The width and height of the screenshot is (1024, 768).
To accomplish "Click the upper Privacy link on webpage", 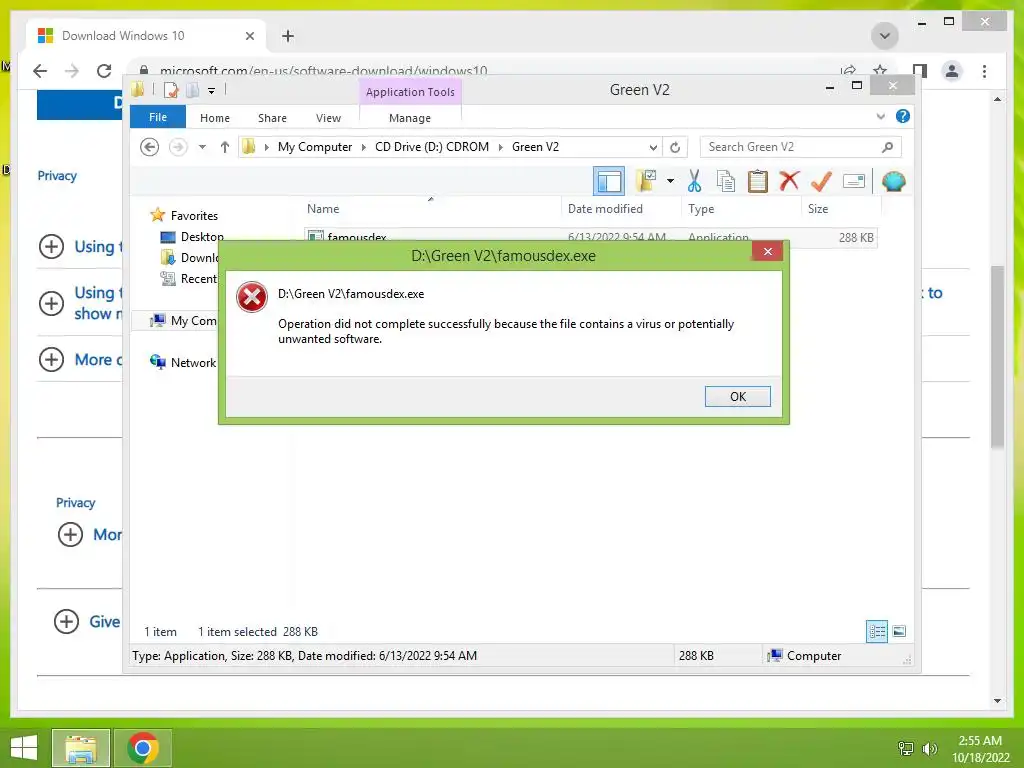I will (x=57, y=176).
